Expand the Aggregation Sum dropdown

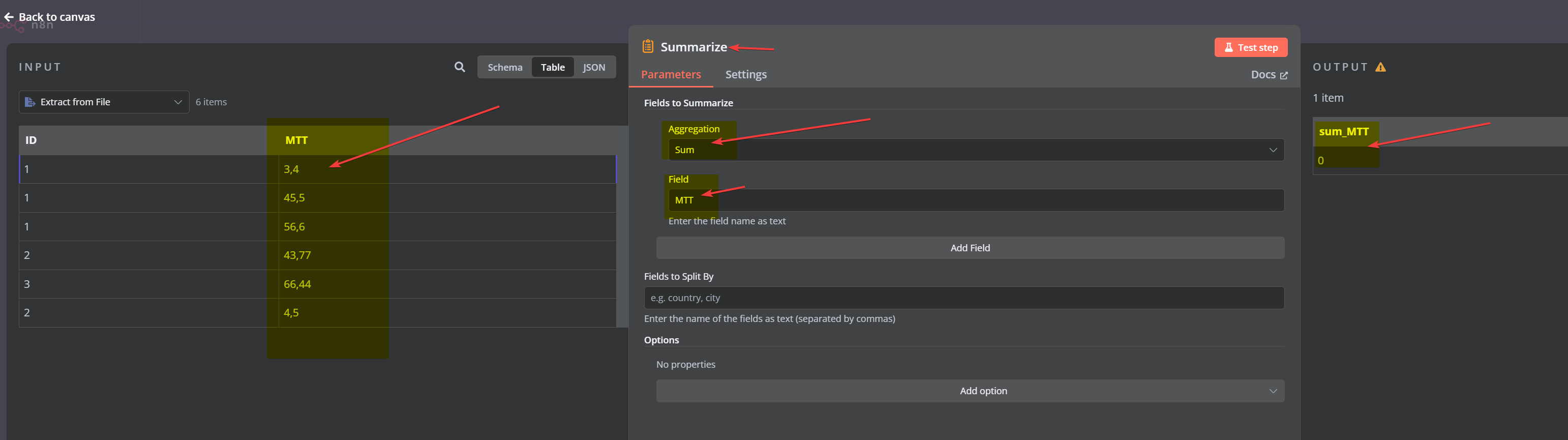976,150
